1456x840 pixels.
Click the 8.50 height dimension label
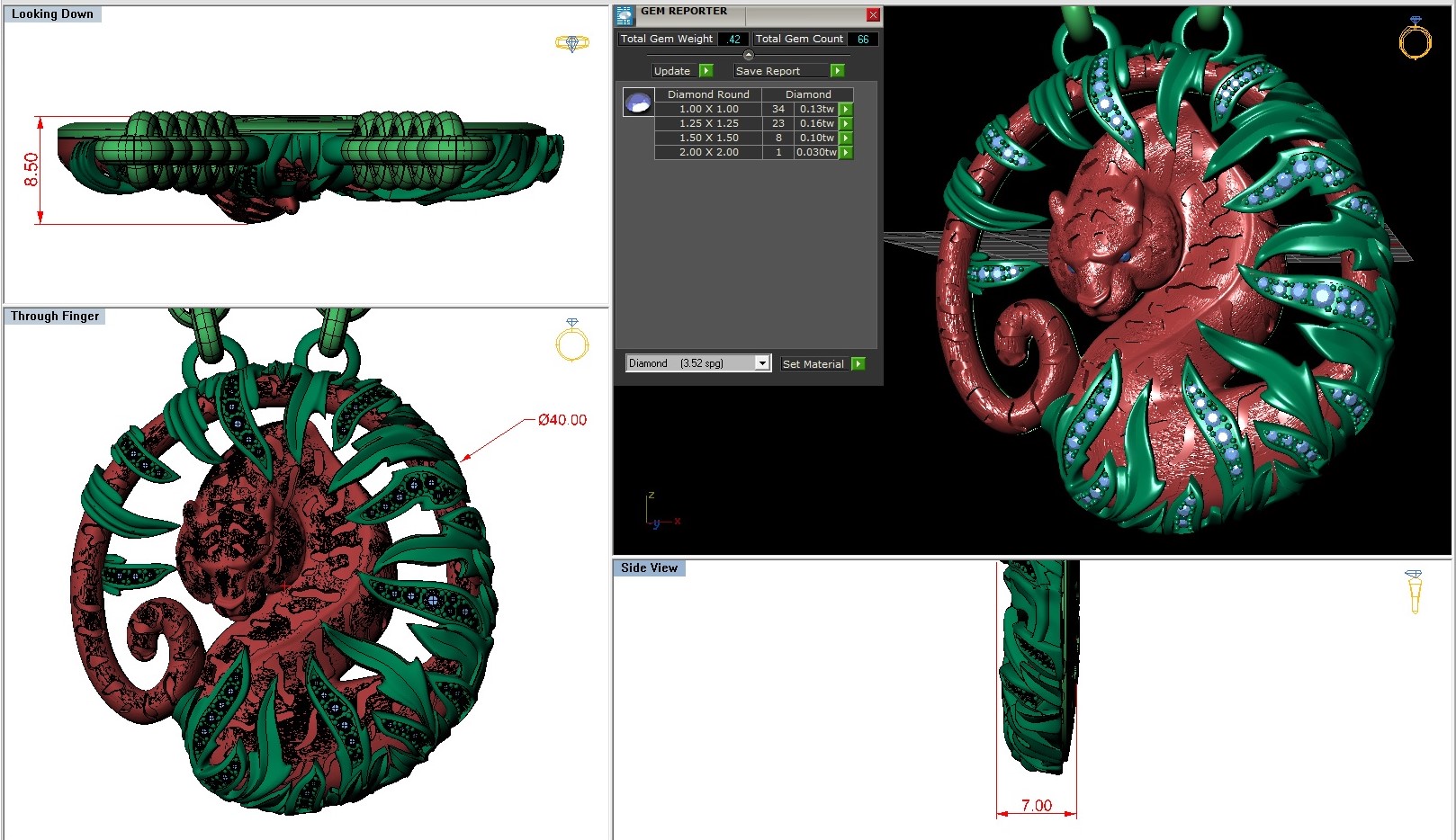pos(31,169)
